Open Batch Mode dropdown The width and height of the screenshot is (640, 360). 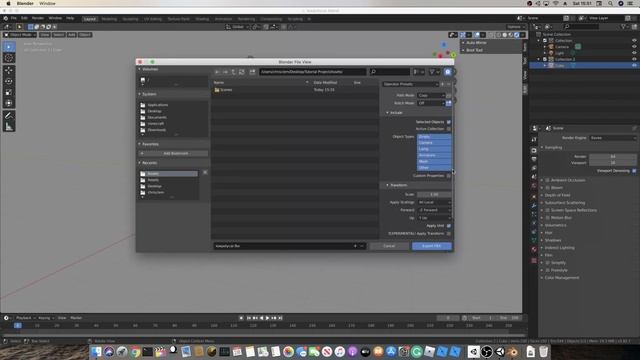coord(431,103)
